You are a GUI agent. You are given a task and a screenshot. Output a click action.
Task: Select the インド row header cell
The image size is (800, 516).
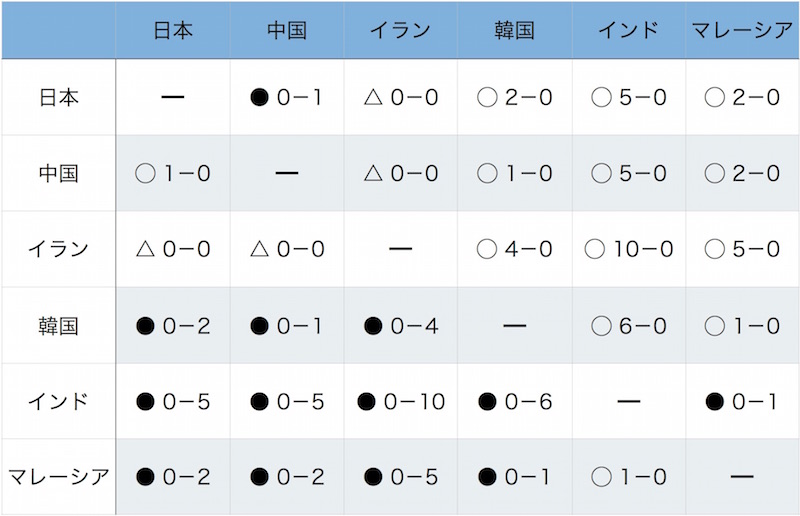pyautogui.click(x=58, y=402)
